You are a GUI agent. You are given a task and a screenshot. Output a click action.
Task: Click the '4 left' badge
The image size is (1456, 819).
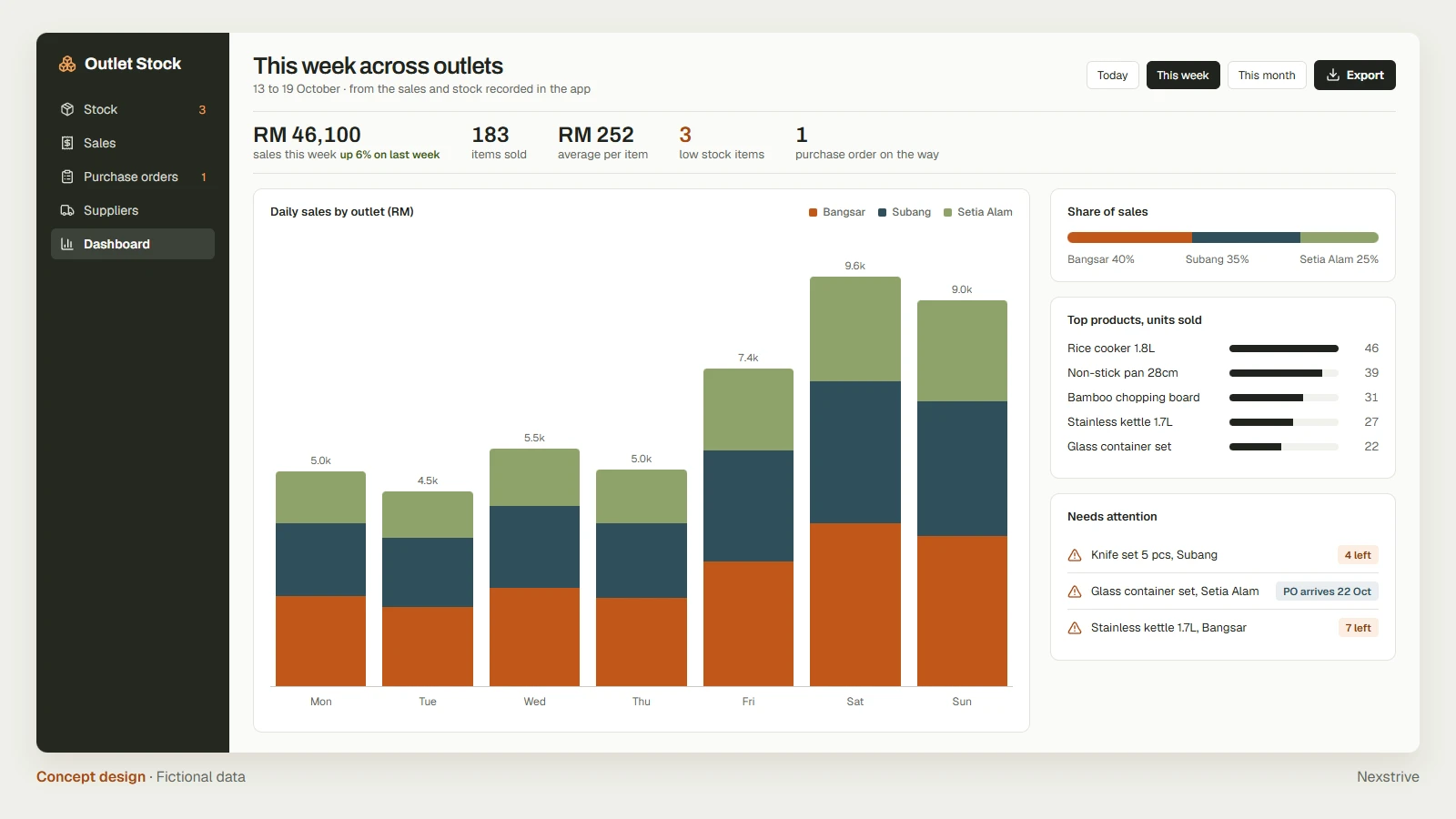pos(1358,555)
